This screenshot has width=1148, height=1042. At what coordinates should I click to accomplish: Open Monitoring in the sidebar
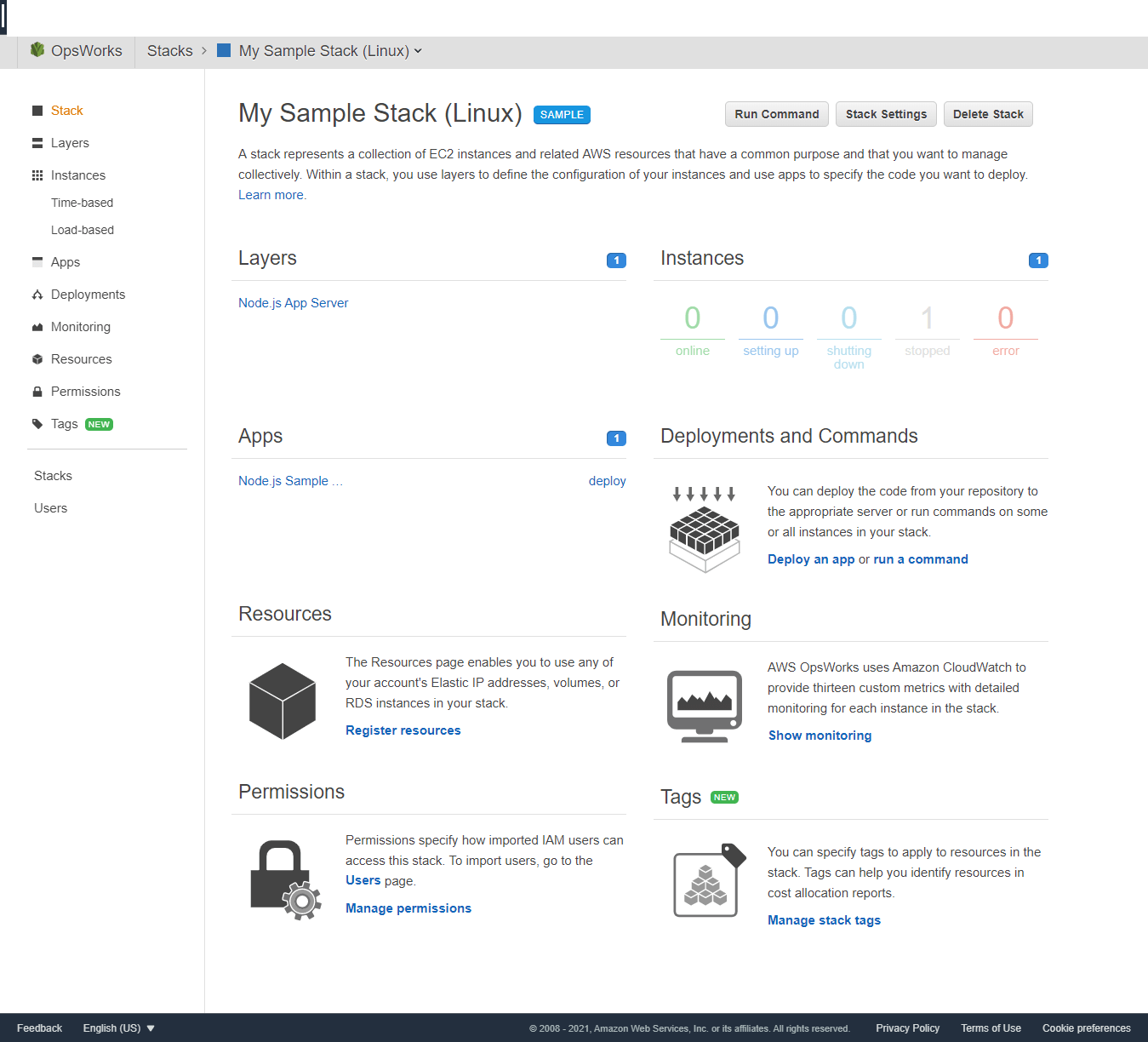[81, 327]
